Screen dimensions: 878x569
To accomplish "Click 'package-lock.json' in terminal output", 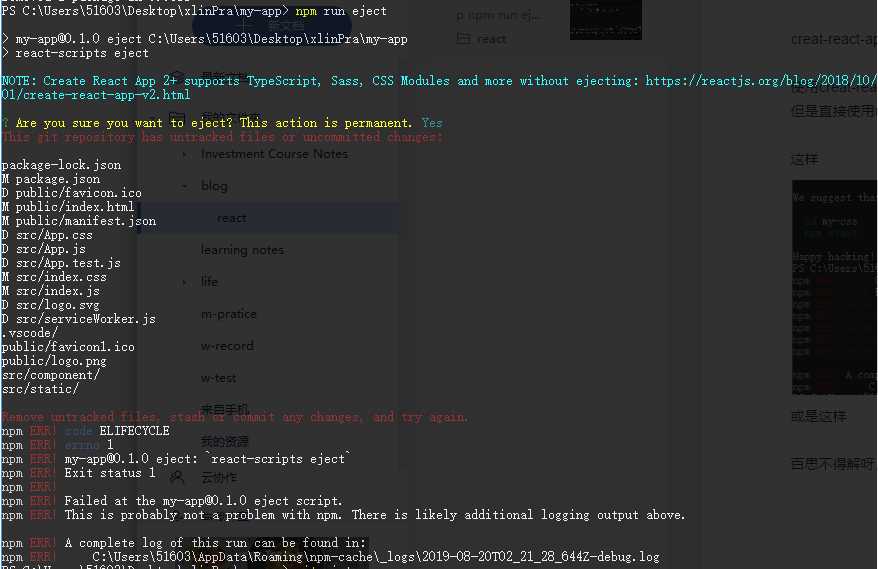I will (61, 165).
